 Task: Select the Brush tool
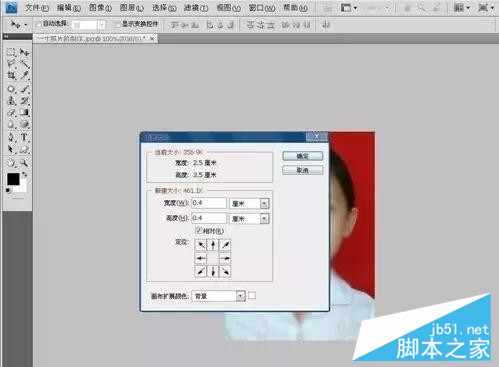[x=24, y=89]
